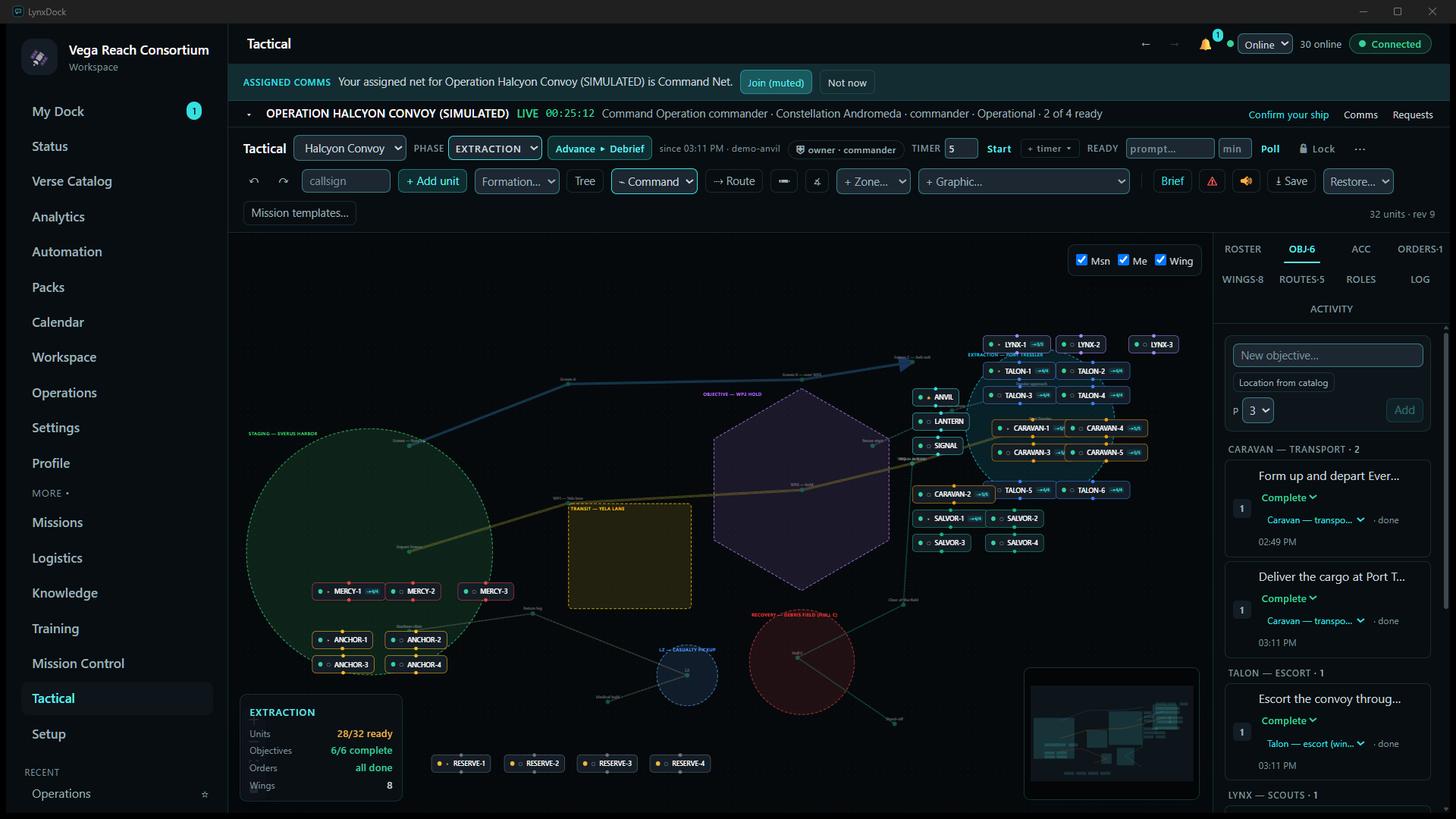
Task: Select the SIGNAL unit node
Action: [938, 445]
